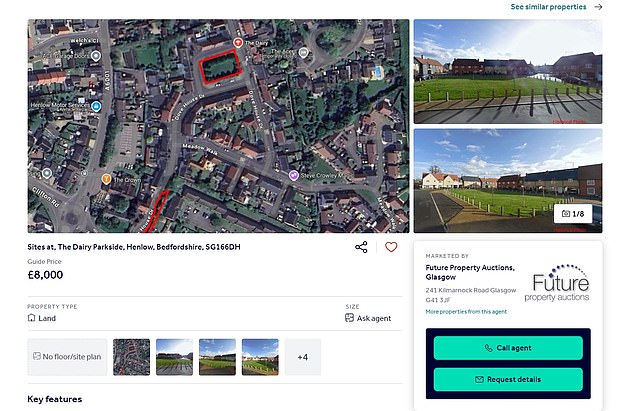Open the third thumbnail of green field
The height and width of the screenshot is (411, 634).
217,357
